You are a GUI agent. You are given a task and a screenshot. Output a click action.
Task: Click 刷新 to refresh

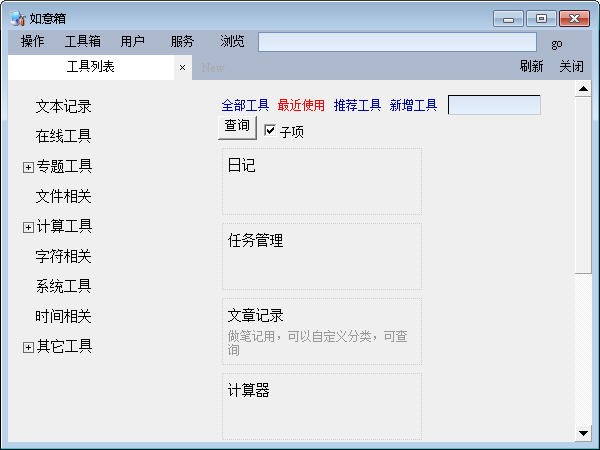pos(531,67)
